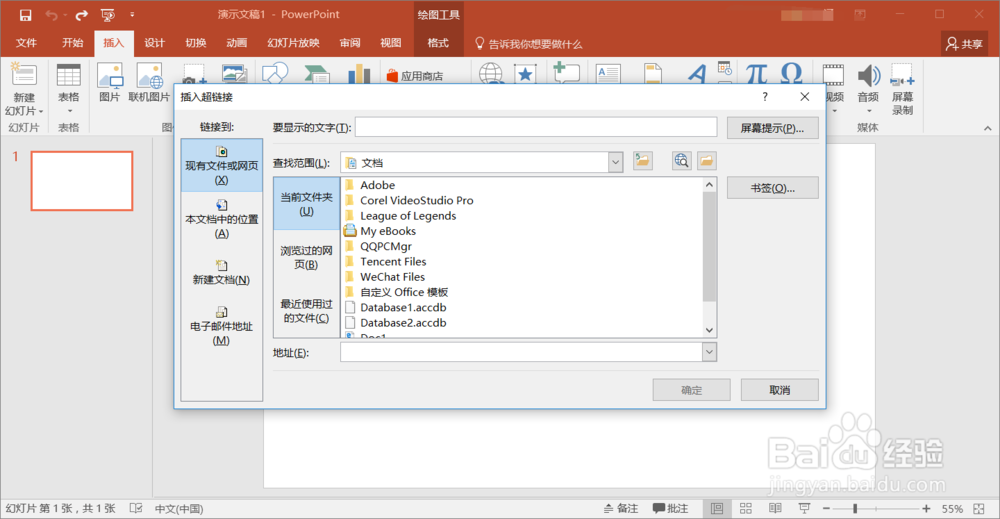Open the Animations (动画) tab

click(x=237, y=43)
